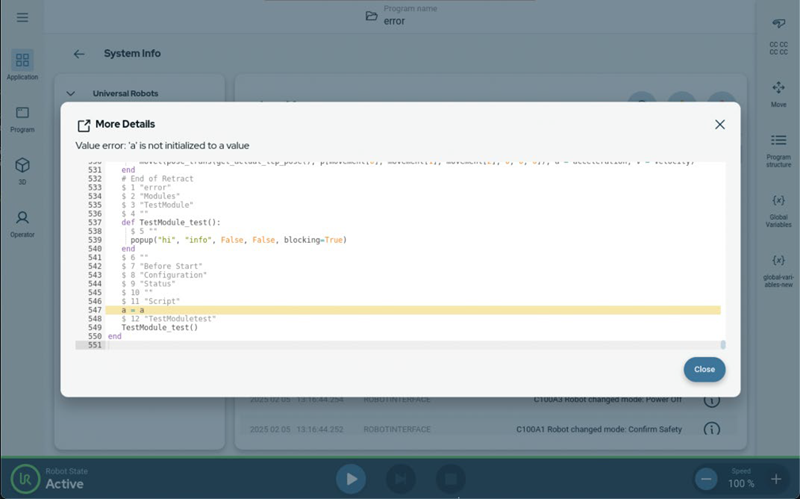Select the Operator screen
The width and height of the screenshot is (800, 499).
tap(22, 222)
